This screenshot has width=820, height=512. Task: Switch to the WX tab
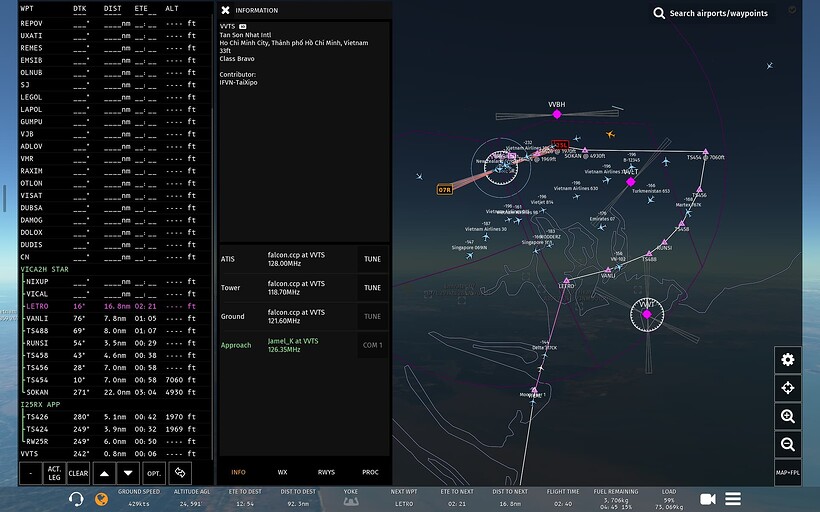coord(282,472)
